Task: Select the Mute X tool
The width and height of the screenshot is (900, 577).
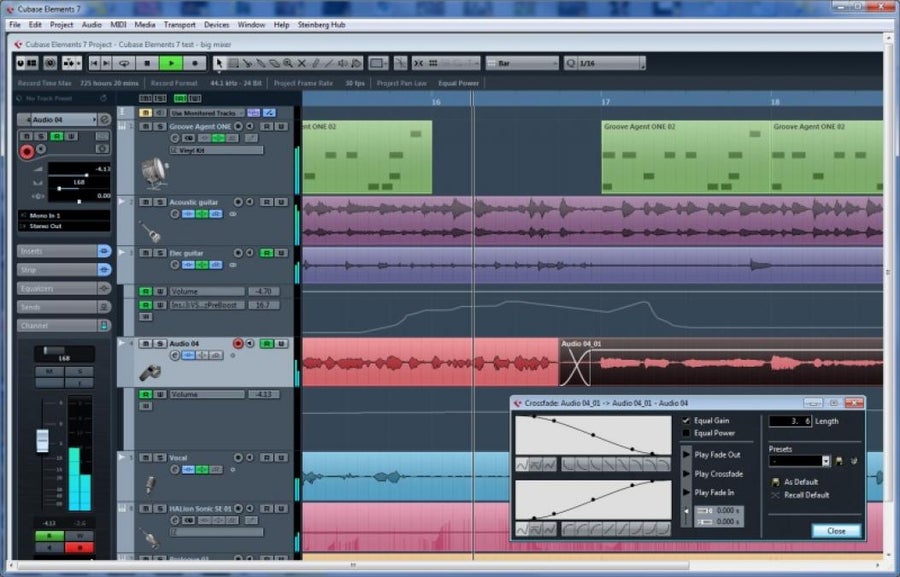Action: [301, 63]
